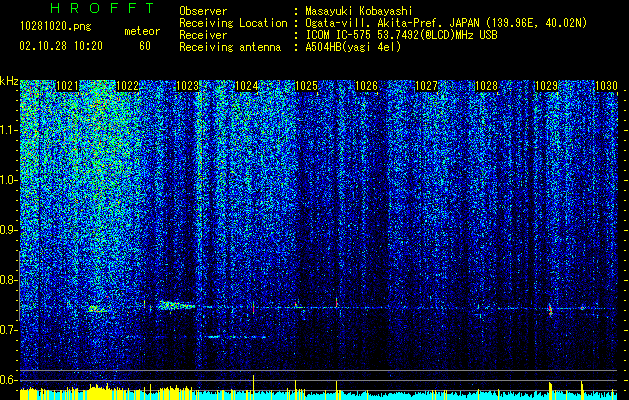
Task: Click the 1.0 kHz axis label
Action: click(8, 180)
